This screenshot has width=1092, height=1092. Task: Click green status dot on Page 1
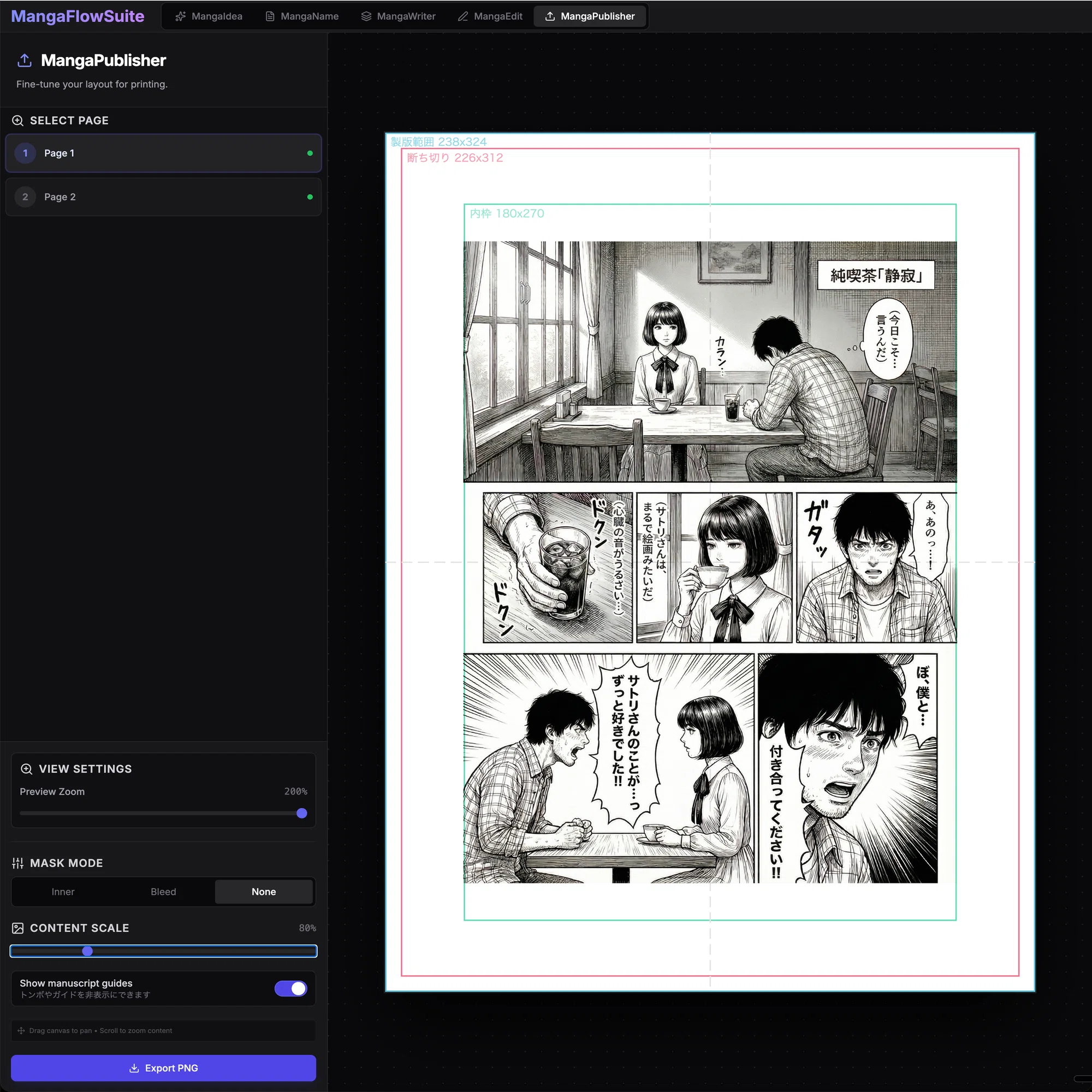(310, 153)
